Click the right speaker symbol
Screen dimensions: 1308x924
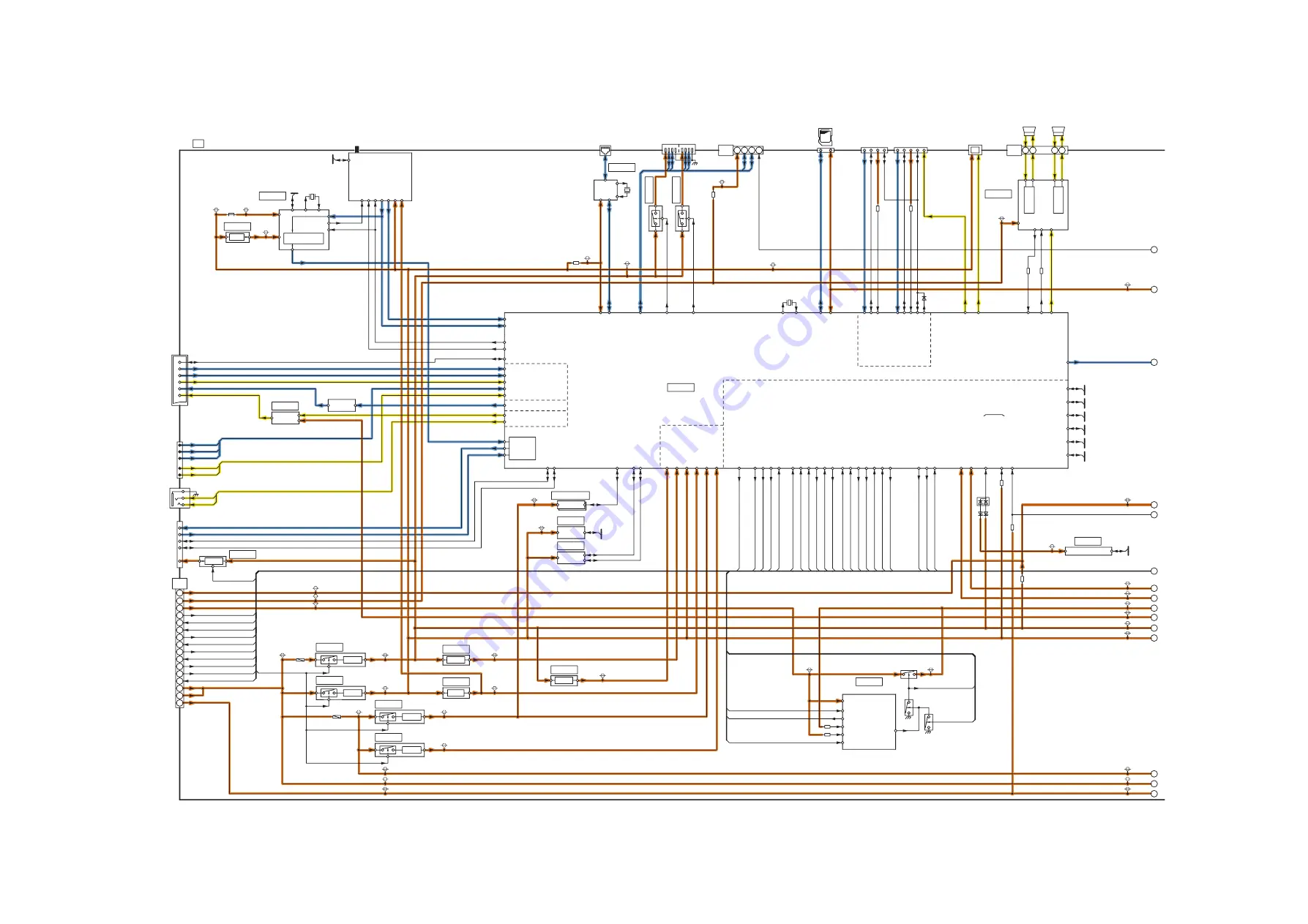click(1058, 132)
